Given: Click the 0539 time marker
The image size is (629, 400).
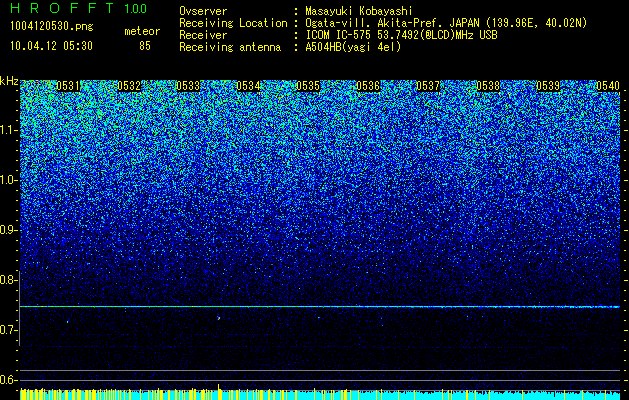Looking at the screenshot, I should click(x=548, y=86).
